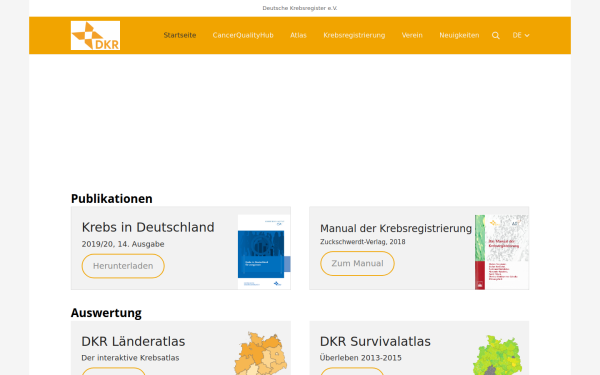Go to Startseite menu item
This screenshot has height=375, width=600.
[x=180, y=35]
